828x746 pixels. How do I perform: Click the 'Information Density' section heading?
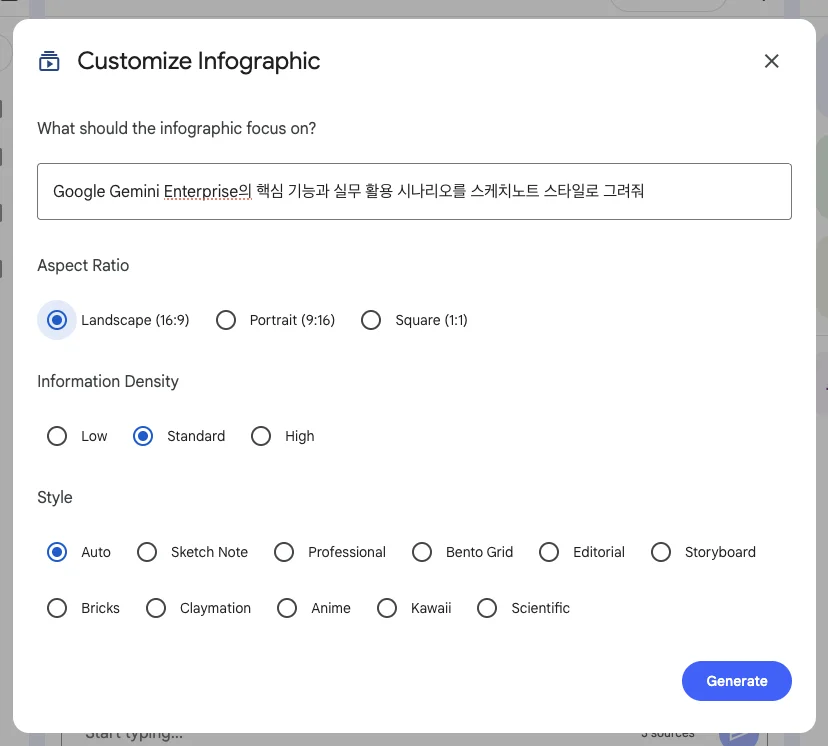[x=108, y=381]
